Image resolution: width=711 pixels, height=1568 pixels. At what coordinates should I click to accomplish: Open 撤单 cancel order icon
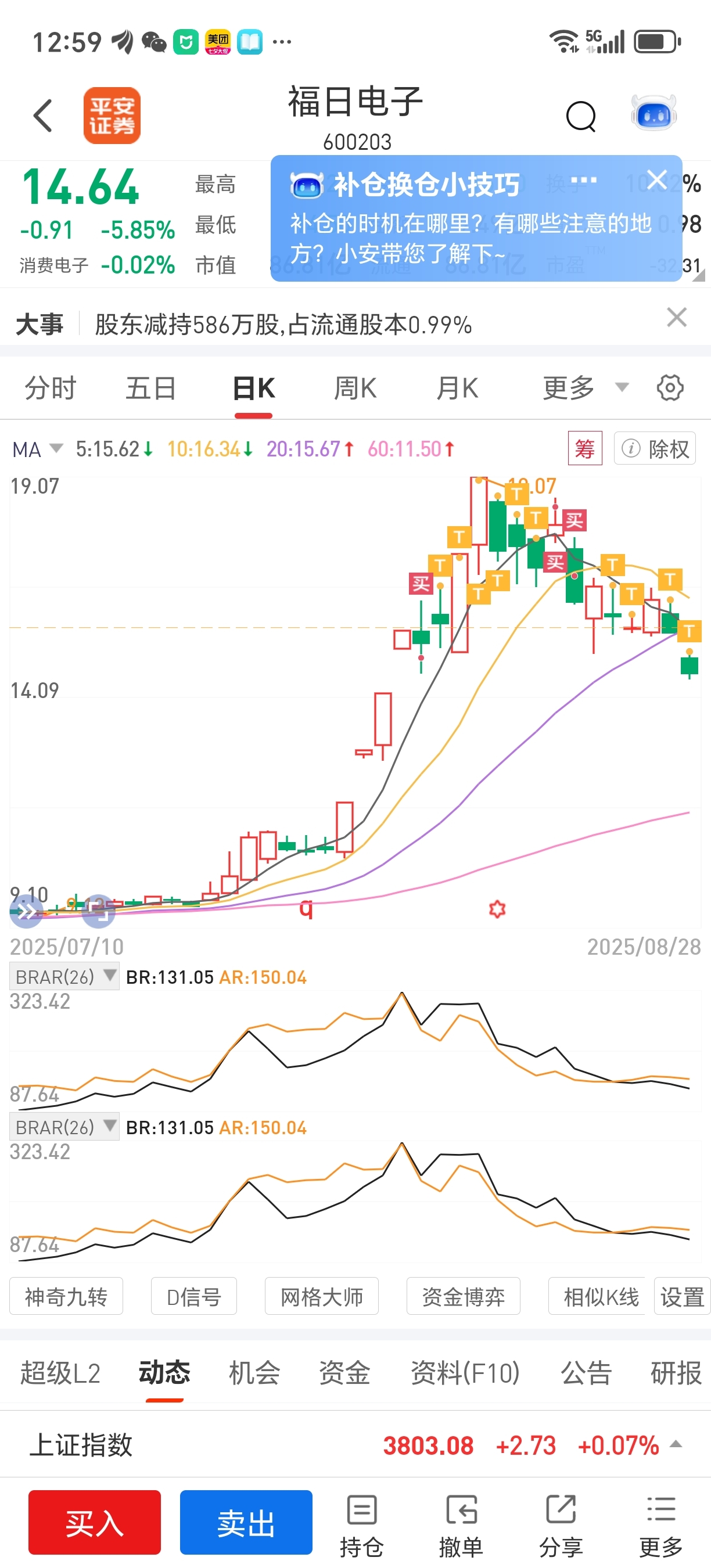[x=461, y=1526]
